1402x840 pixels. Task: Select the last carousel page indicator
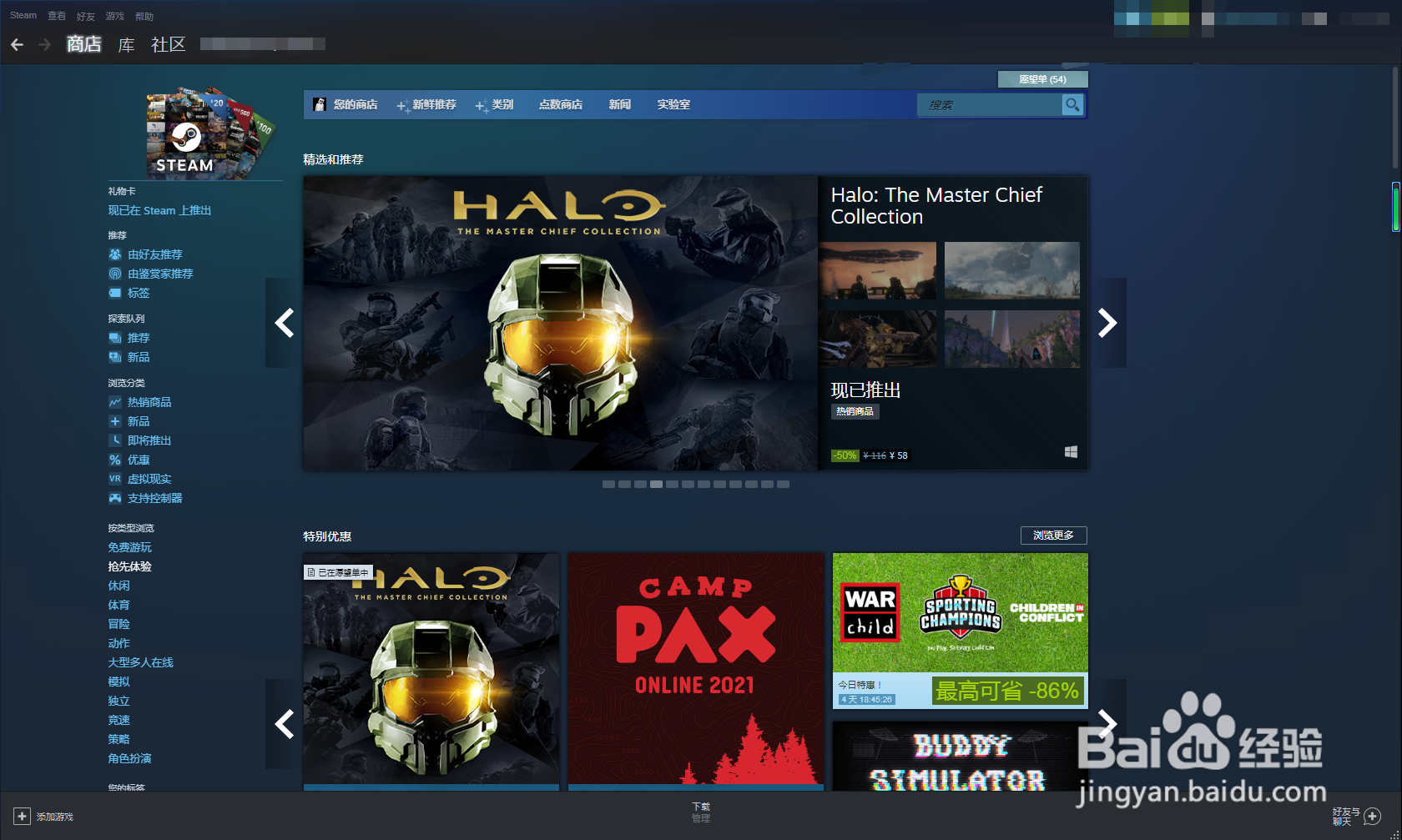click(783, 484)
